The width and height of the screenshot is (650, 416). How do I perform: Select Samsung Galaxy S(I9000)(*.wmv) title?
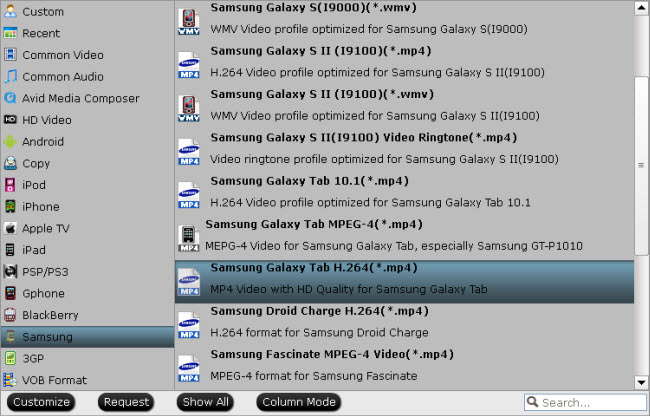(x=313, y=7)
